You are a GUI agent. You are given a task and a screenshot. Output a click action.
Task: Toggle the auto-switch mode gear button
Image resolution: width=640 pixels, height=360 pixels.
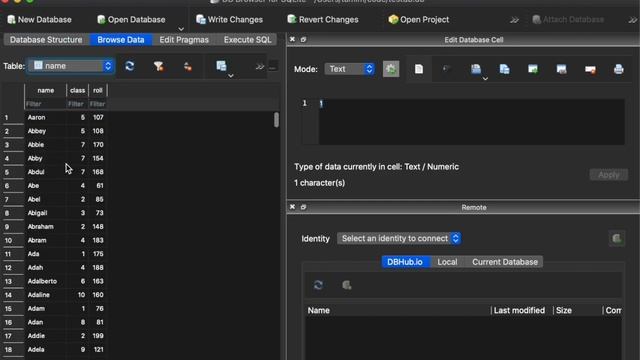coord(391,69)
